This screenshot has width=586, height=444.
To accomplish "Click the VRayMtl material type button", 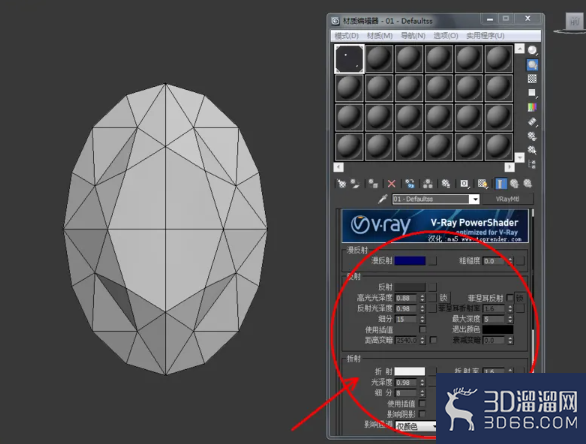I will tap(508, 199).
